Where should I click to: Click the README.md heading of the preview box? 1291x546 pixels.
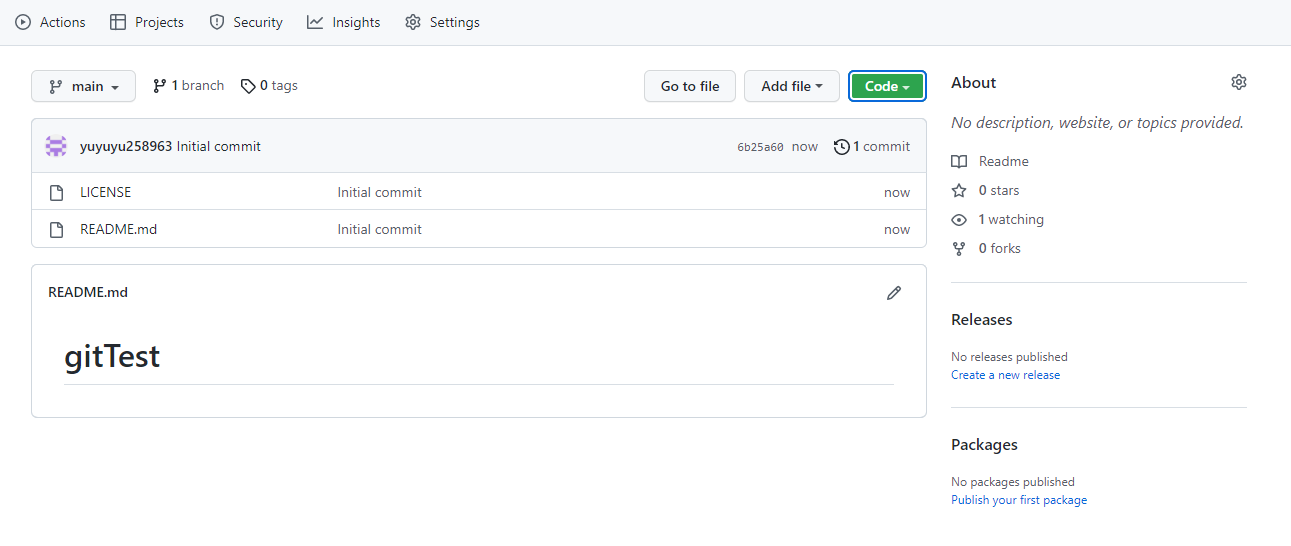[x=88, y=293]
